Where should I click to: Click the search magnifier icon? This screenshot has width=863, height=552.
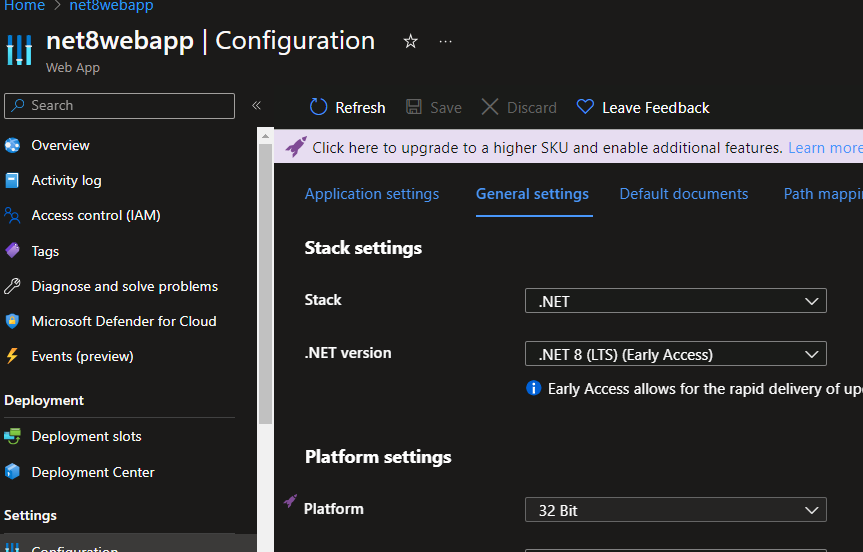pos(18,105)
